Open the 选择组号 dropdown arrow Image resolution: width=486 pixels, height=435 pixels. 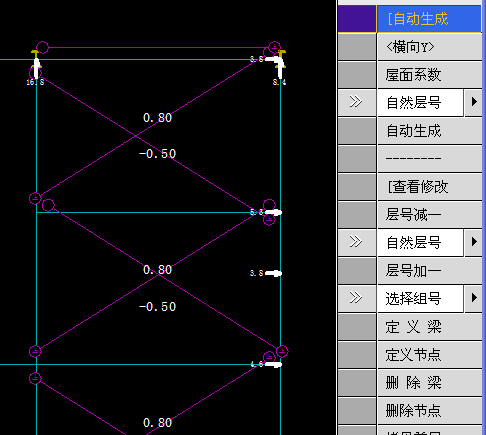pos(473,298)
